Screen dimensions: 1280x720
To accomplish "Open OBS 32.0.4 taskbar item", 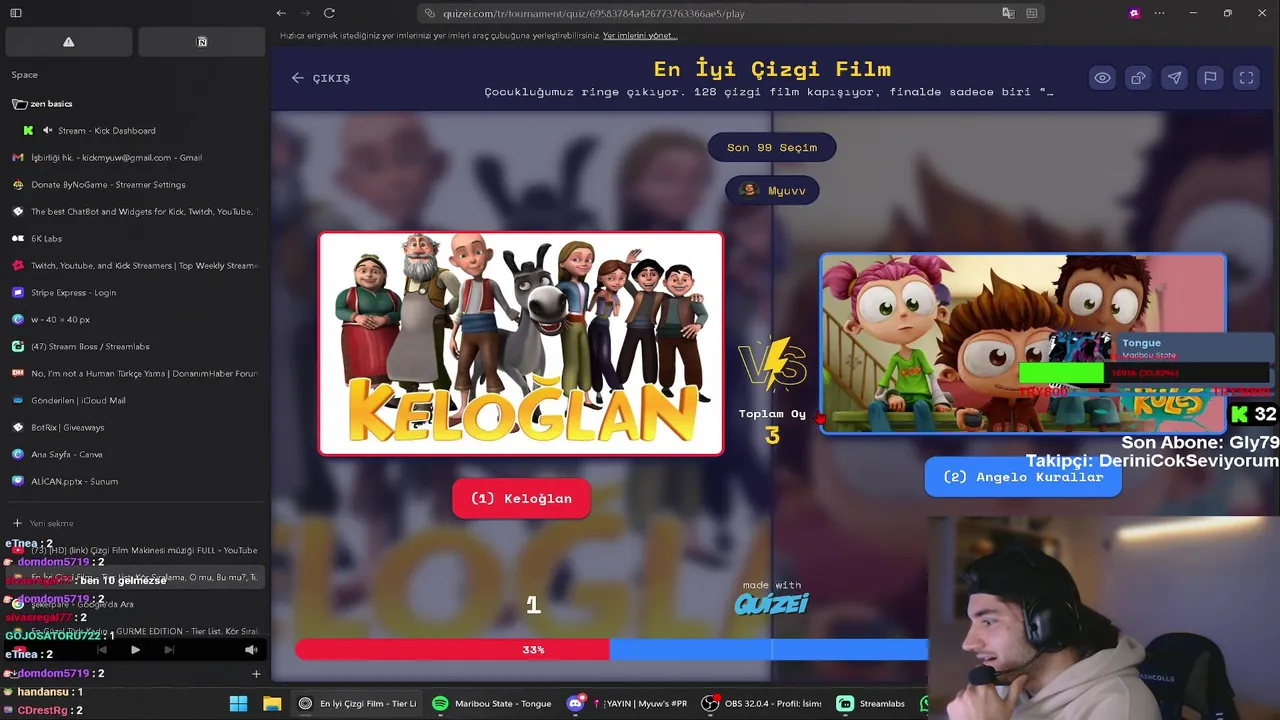I will (761, 704).
